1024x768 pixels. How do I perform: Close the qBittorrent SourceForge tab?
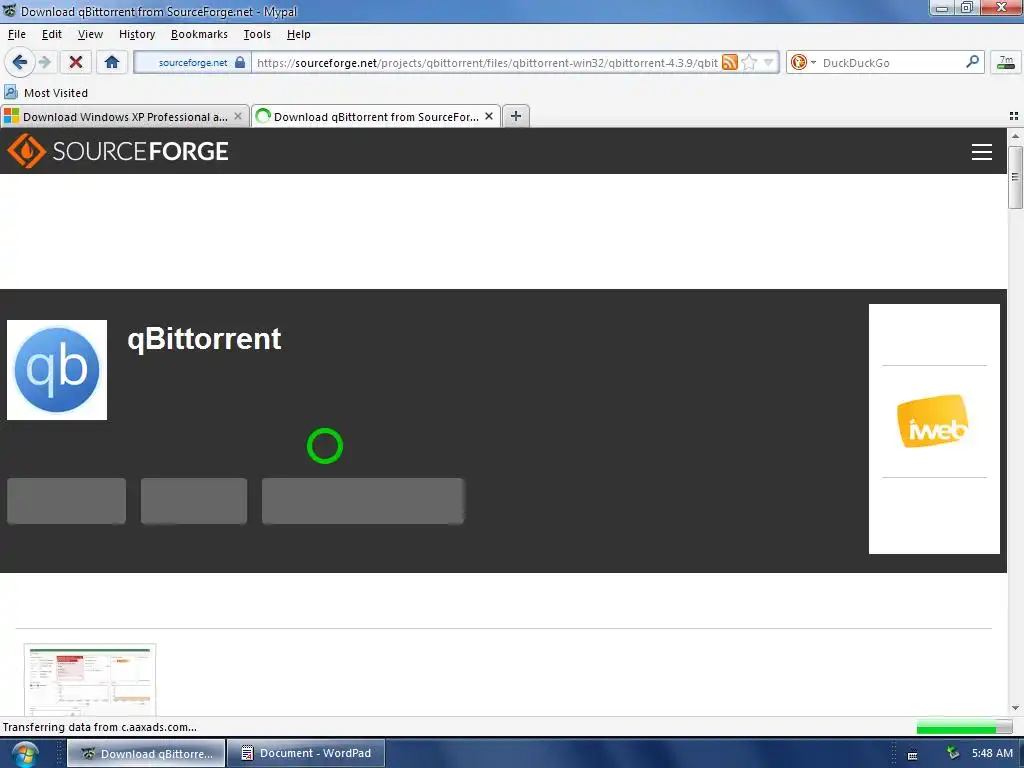pyautogui.click(x=488, y=116)
